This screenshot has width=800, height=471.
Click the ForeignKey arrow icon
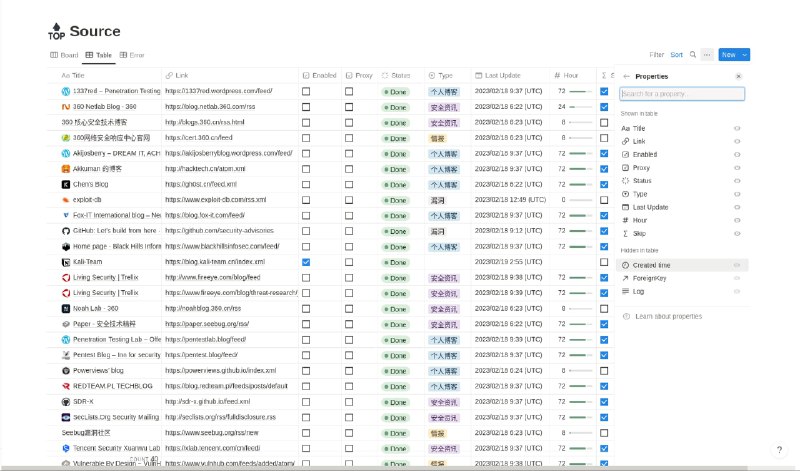tap(626, 278)
